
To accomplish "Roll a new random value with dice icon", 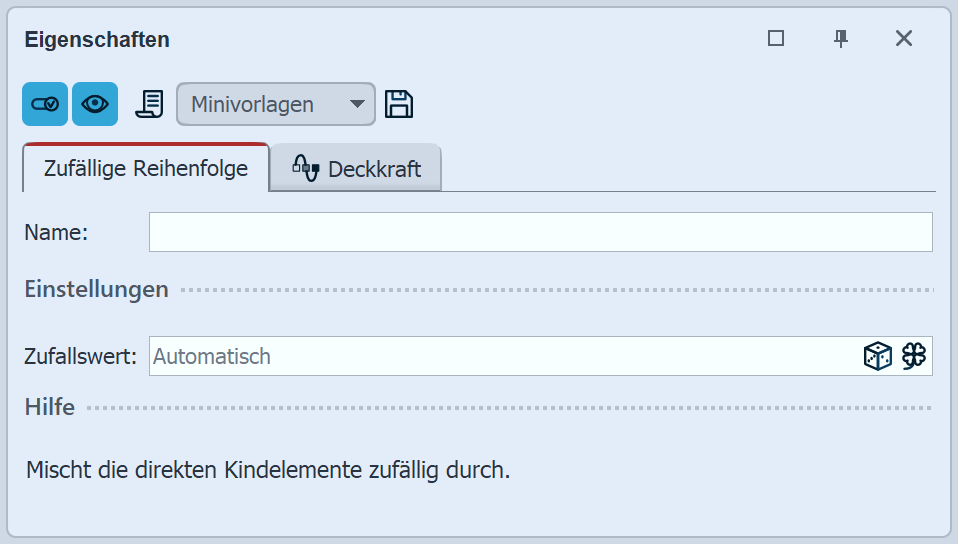I will 877,356.
